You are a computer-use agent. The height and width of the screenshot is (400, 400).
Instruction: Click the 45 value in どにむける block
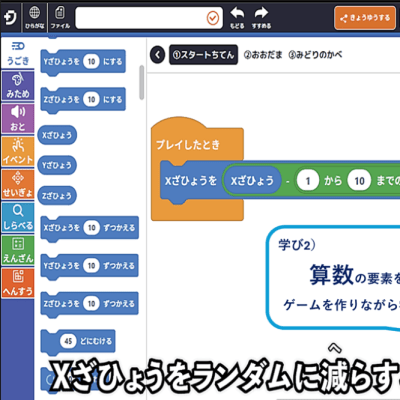(x=68, y=341)
